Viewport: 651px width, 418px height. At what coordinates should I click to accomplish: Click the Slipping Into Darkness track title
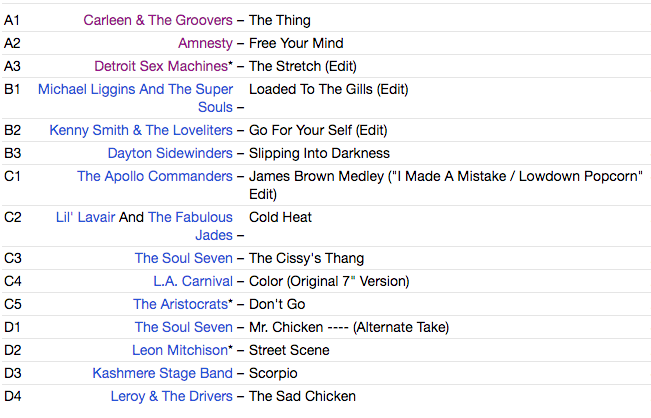coord(319,153)
